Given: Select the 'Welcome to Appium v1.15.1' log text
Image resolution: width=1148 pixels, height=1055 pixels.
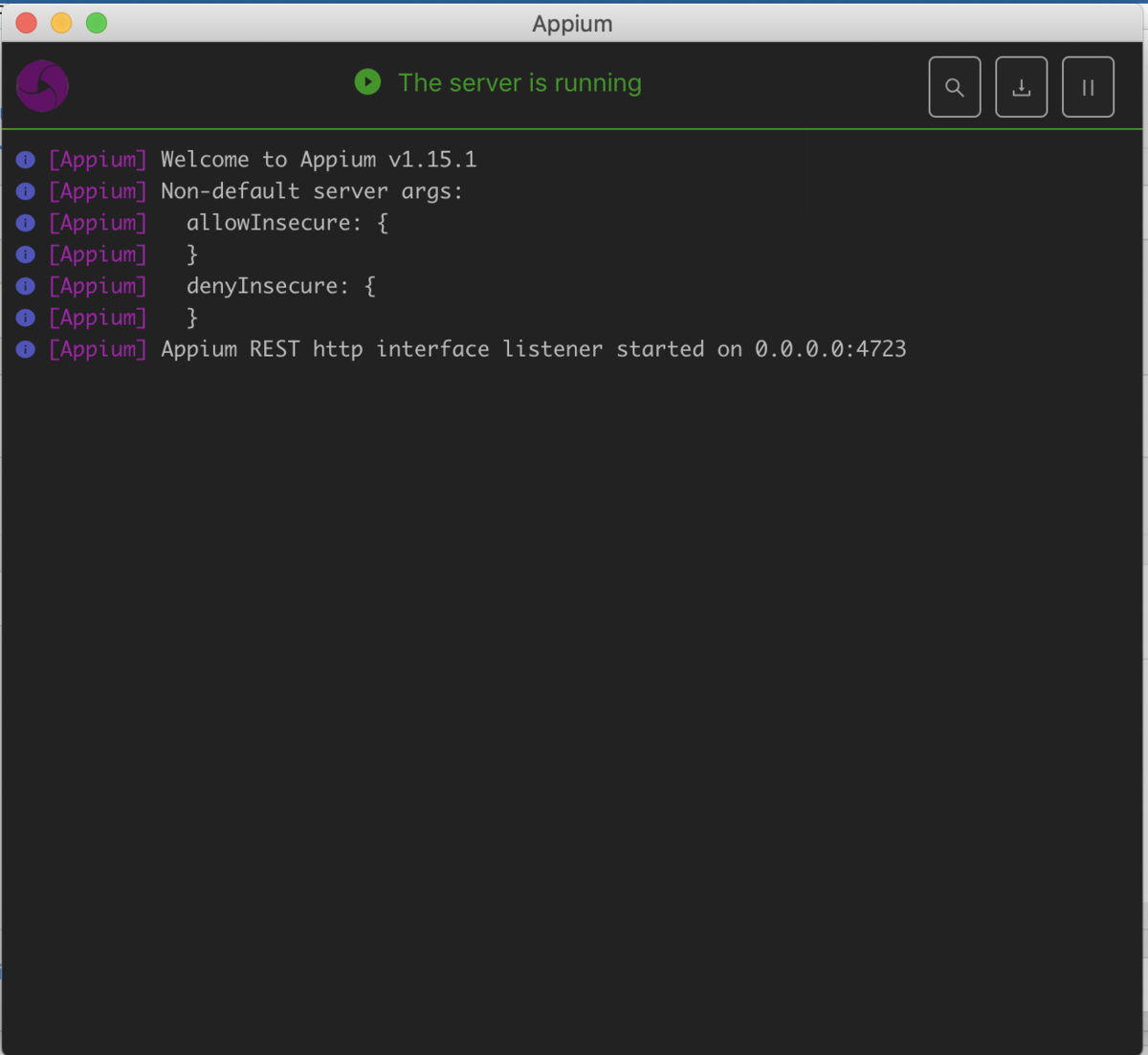Looking at the screenshot, I should click(x=319, y=160).
